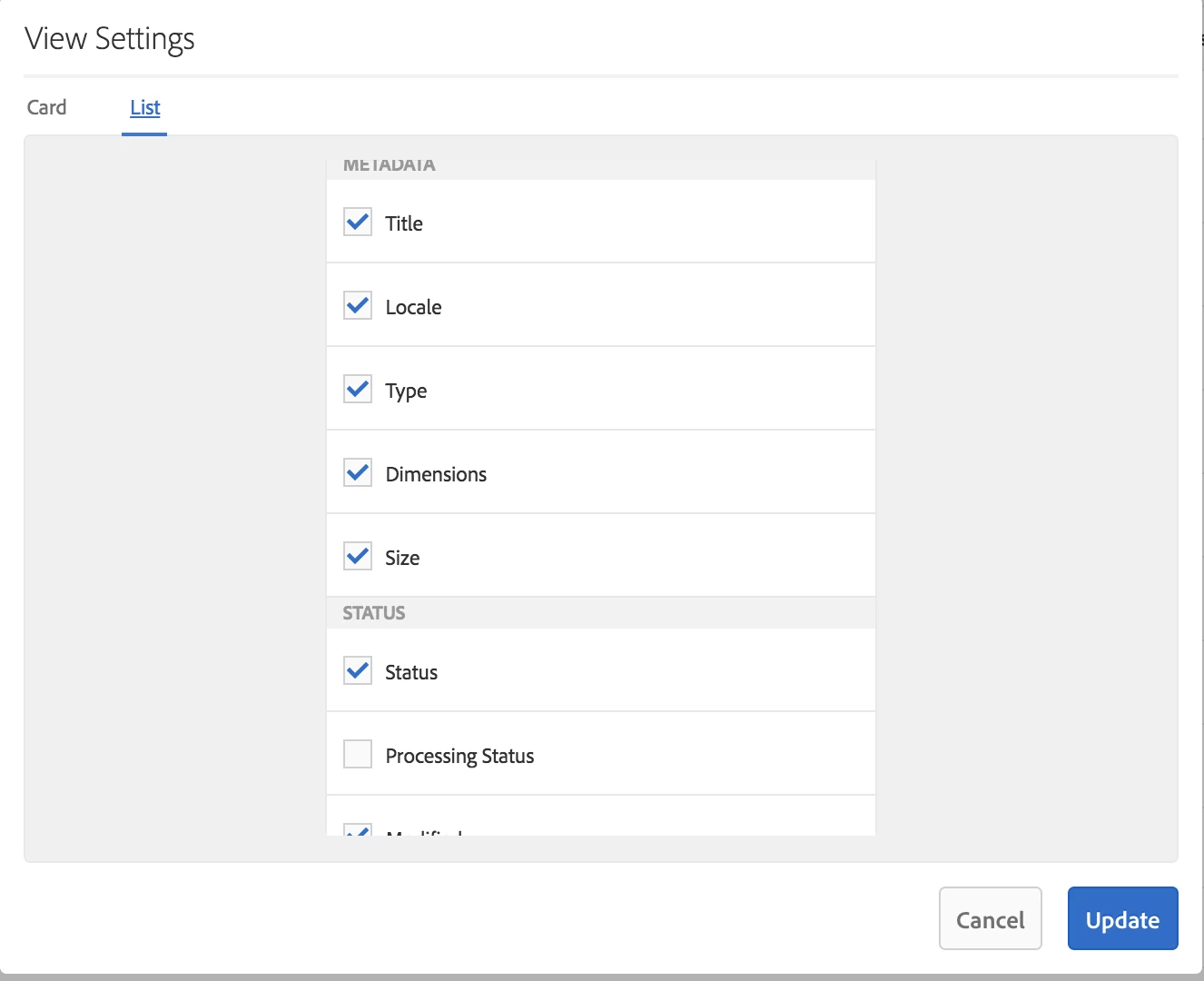Viewport: 1204px width, 981px height.
Task: Click the STATUS section header
Action: (x=374, y=613)
